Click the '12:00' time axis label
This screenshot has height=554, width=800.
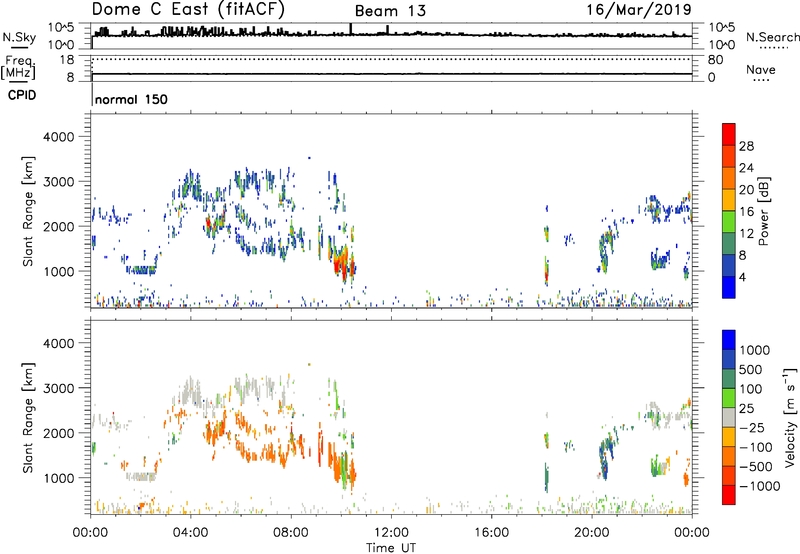point(391,533)
